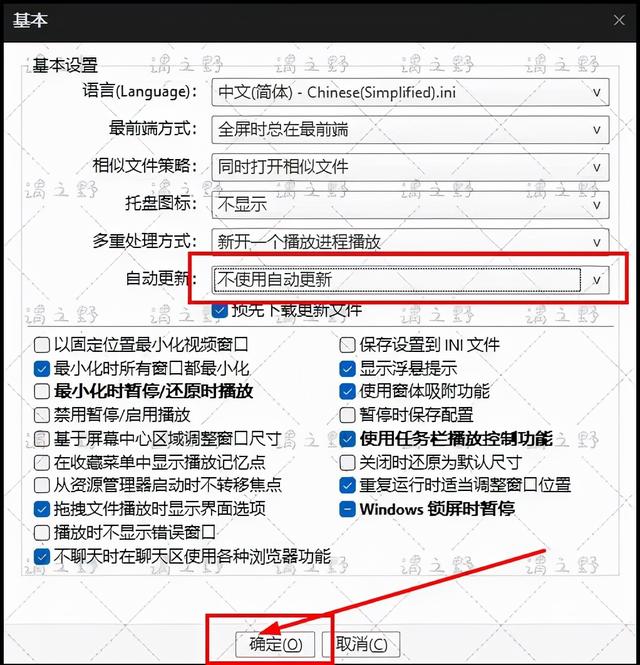The image size is (640, 665).
Task: Enable 播放时不显示错误窗口
Action: tap(42, 533)
